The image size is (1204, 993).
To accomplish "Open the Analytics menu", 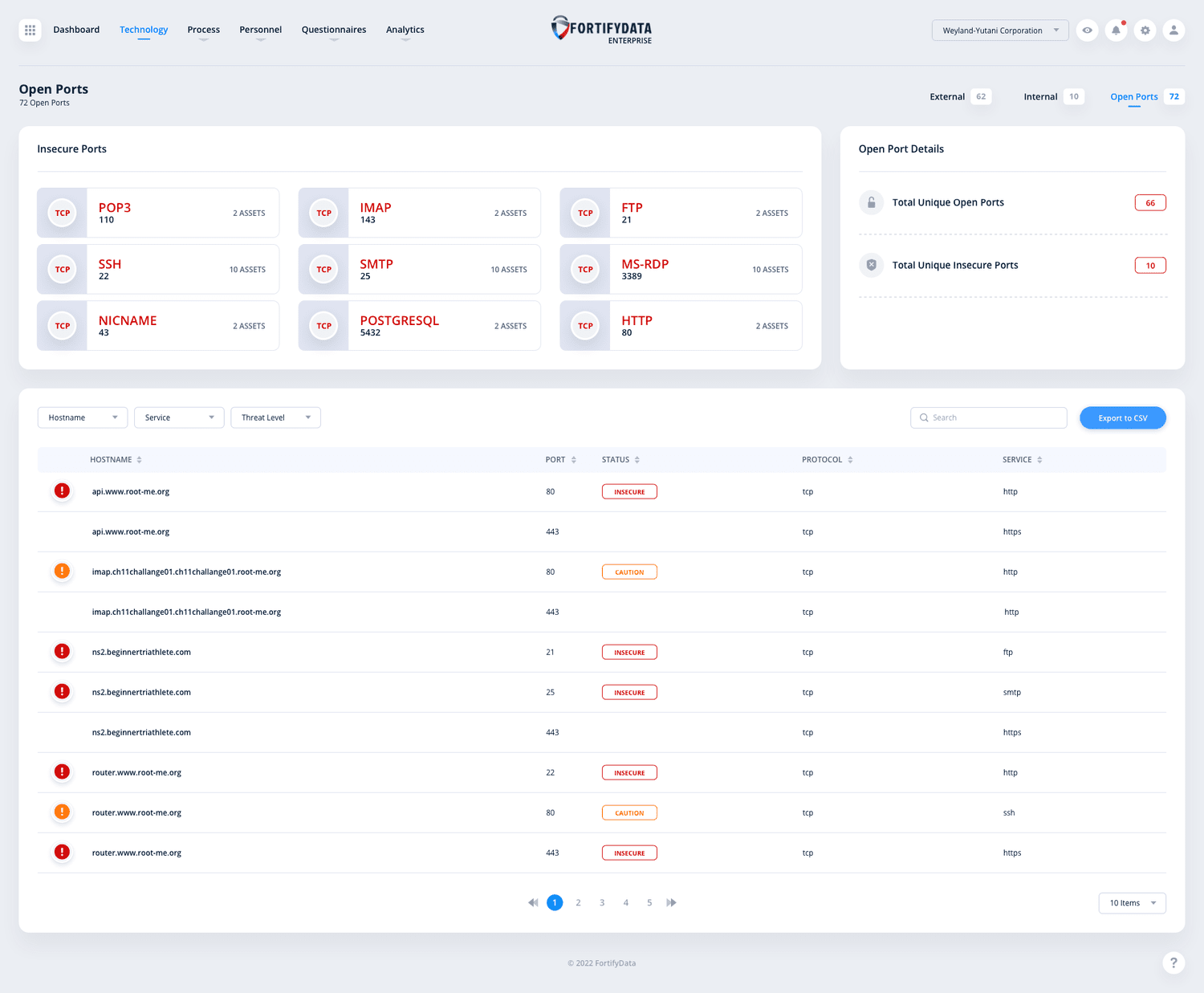I will (405, 30).
